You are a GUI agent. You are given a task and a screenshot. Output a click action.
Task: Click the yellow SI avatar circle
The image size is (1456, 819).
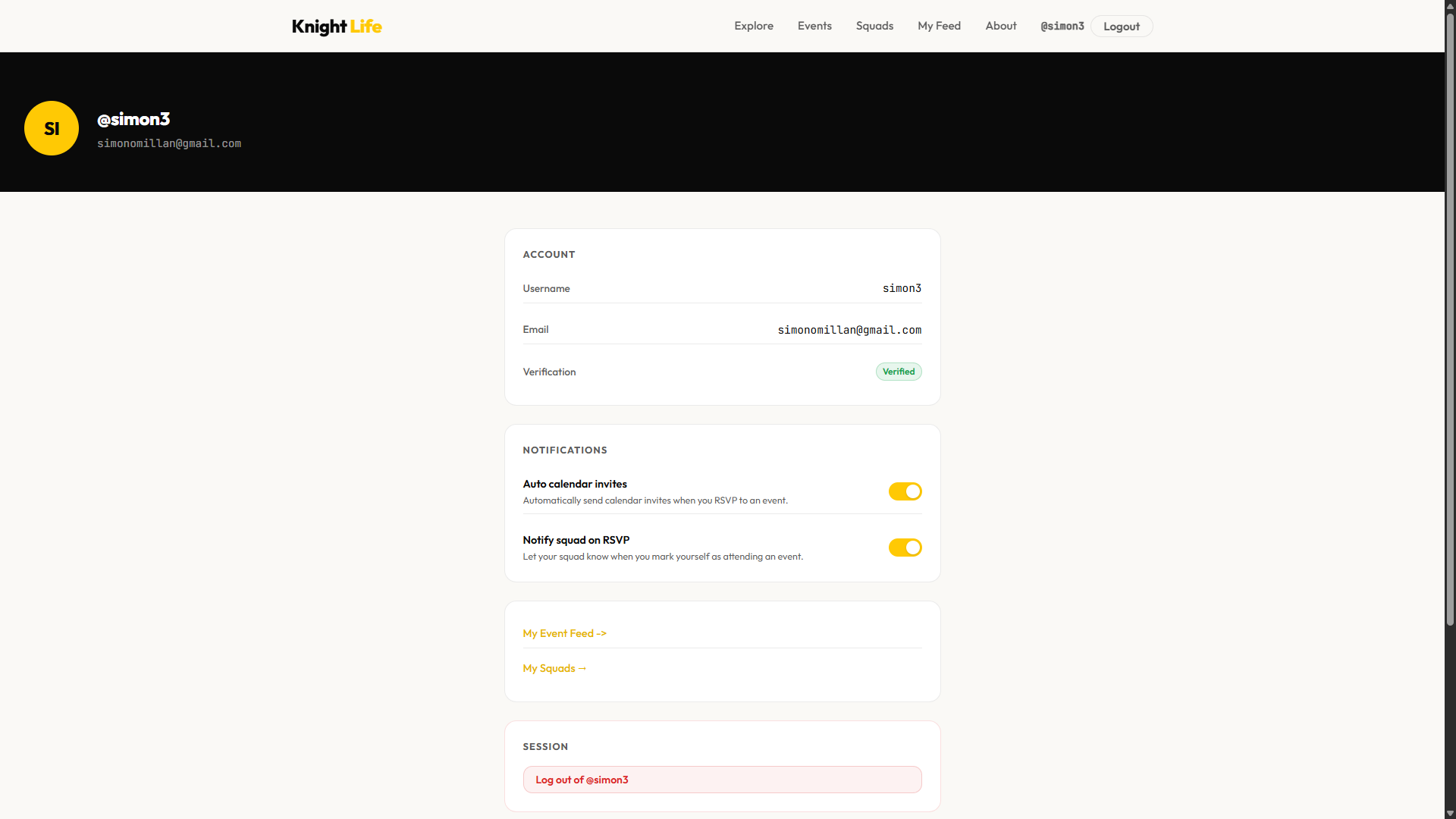coord(52,128)
